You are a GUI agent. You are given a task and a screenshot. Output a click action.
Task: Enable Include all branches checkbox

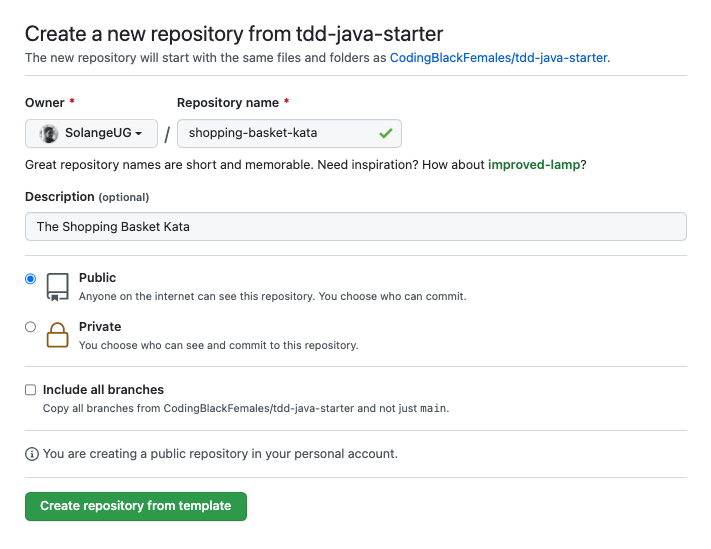point(30,390)
